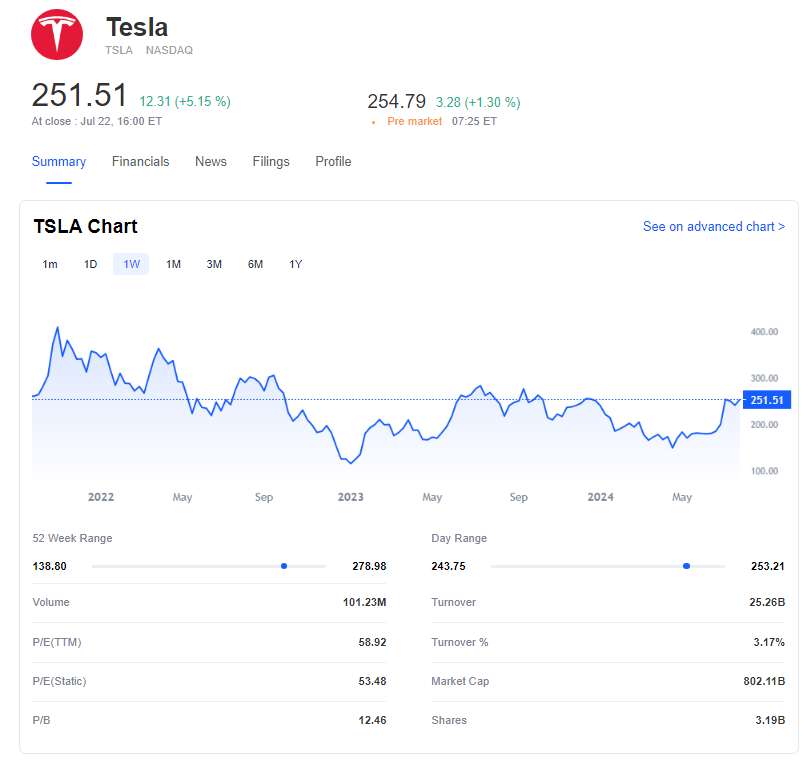Open the Profile tab
The image size is (812, 761).
[x=333, y=161]
